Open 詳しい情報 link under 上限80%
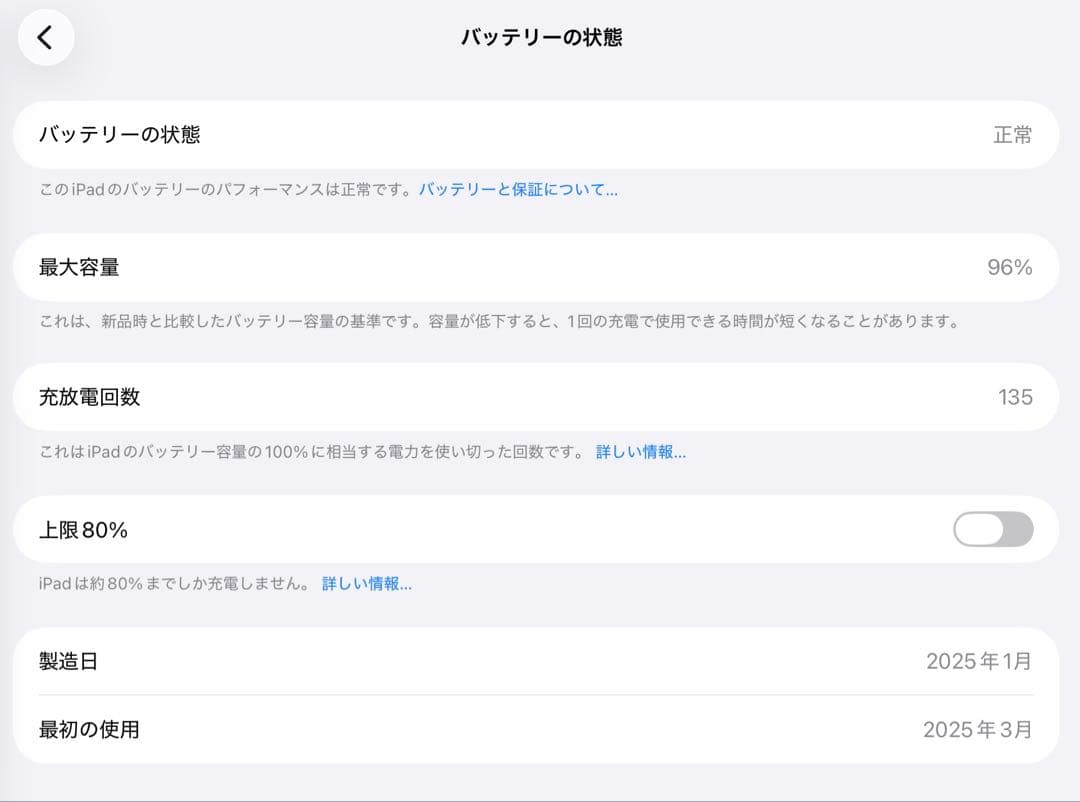 367,584
